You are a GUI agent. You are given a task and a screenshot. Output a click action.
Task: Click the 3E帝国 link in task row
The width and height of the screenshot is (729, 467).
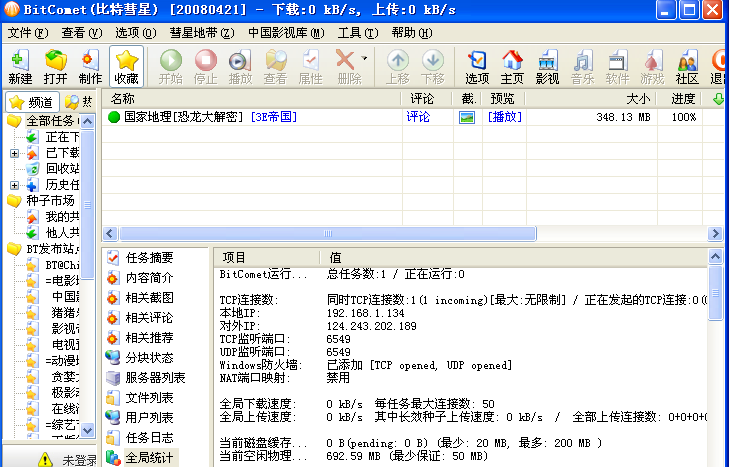[274, 117]
